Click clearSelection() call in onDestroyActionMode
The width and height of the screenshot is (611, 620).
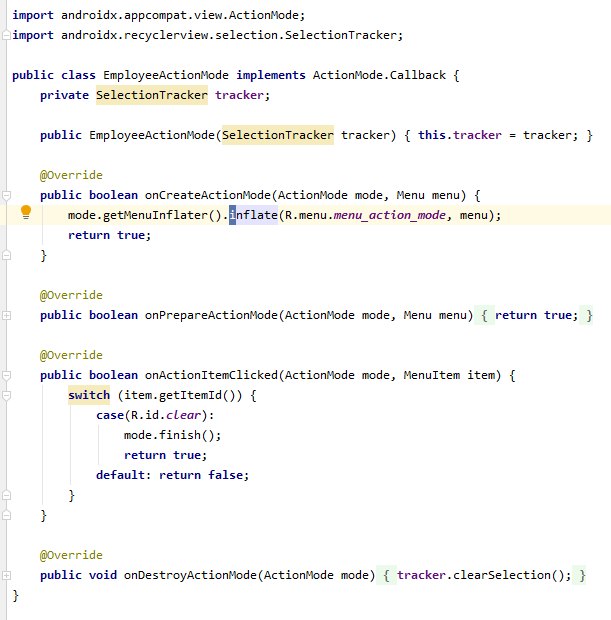pyautogui.click(x=508, y=575)
